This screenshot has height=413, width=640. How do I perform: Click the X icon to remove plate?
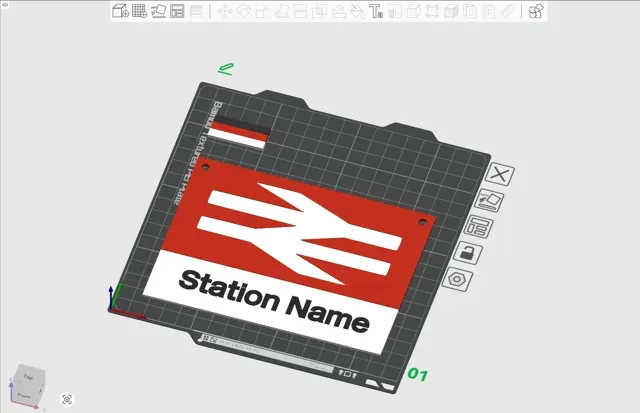(500, 174)
